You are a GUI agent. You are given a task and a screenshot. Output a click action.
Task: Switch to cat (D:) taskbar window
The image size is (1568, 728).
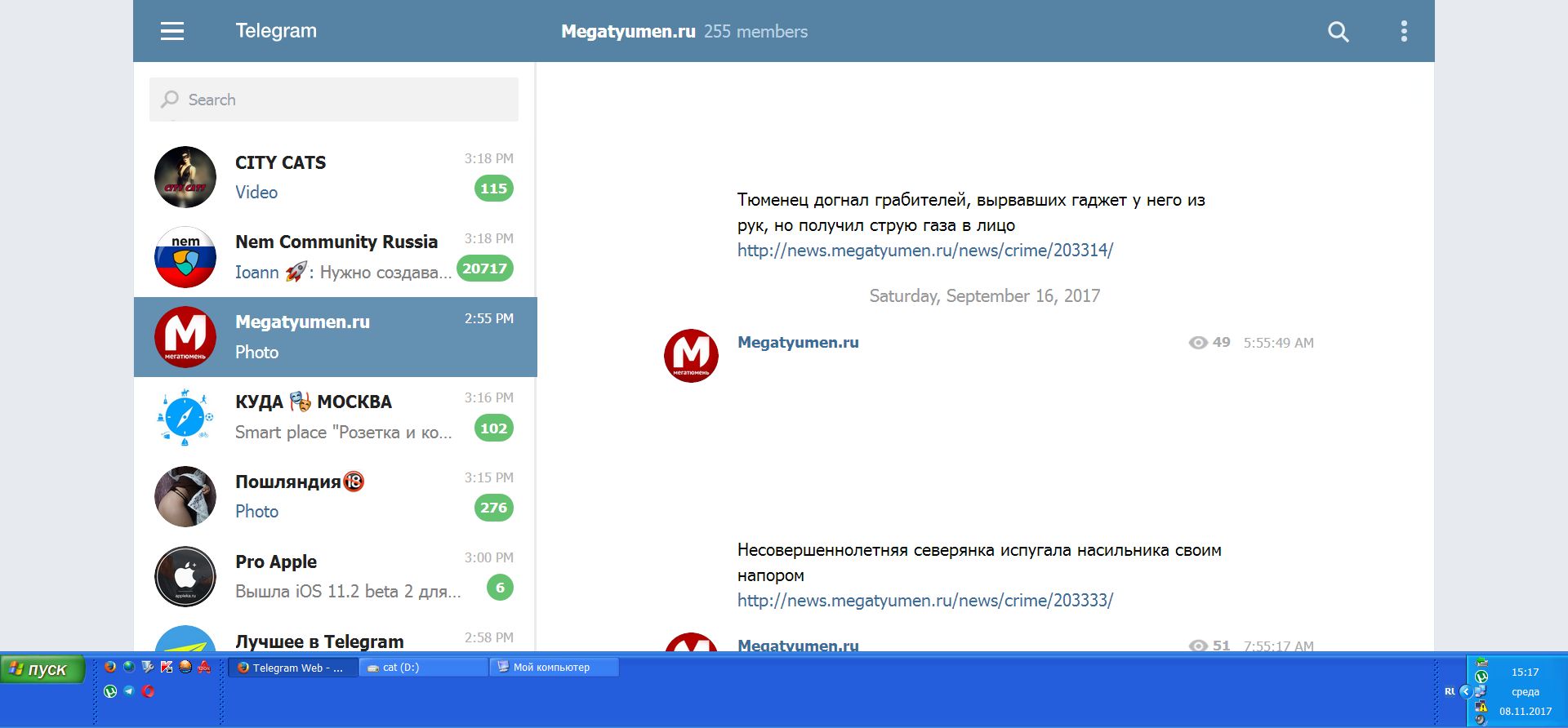tap(424, 668)
